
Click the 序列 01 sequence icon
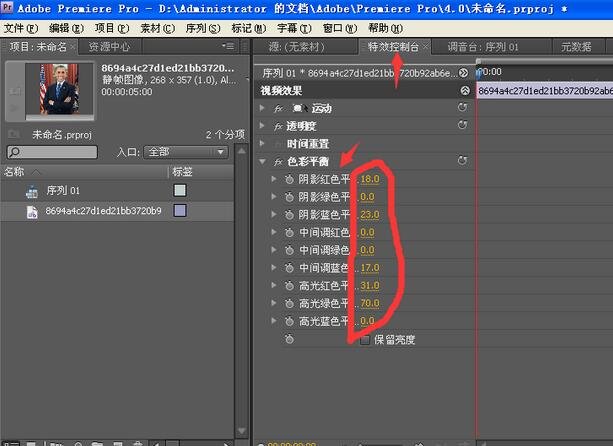click(32, 192)
